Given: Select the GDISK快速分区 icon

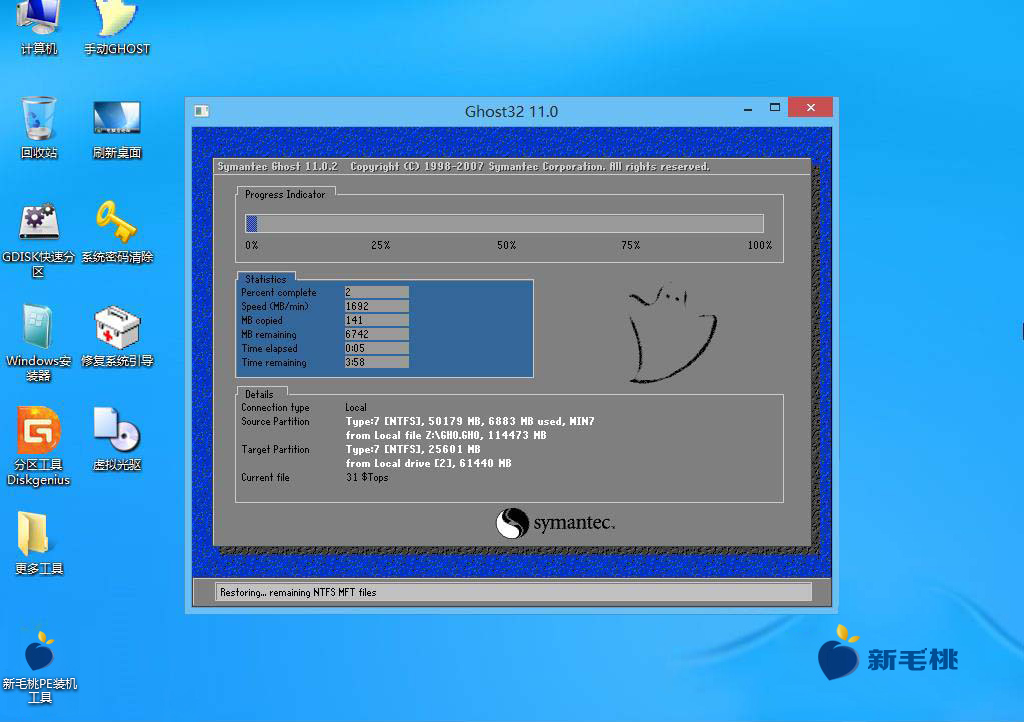Looking at the screenshot, I should 39,240.
